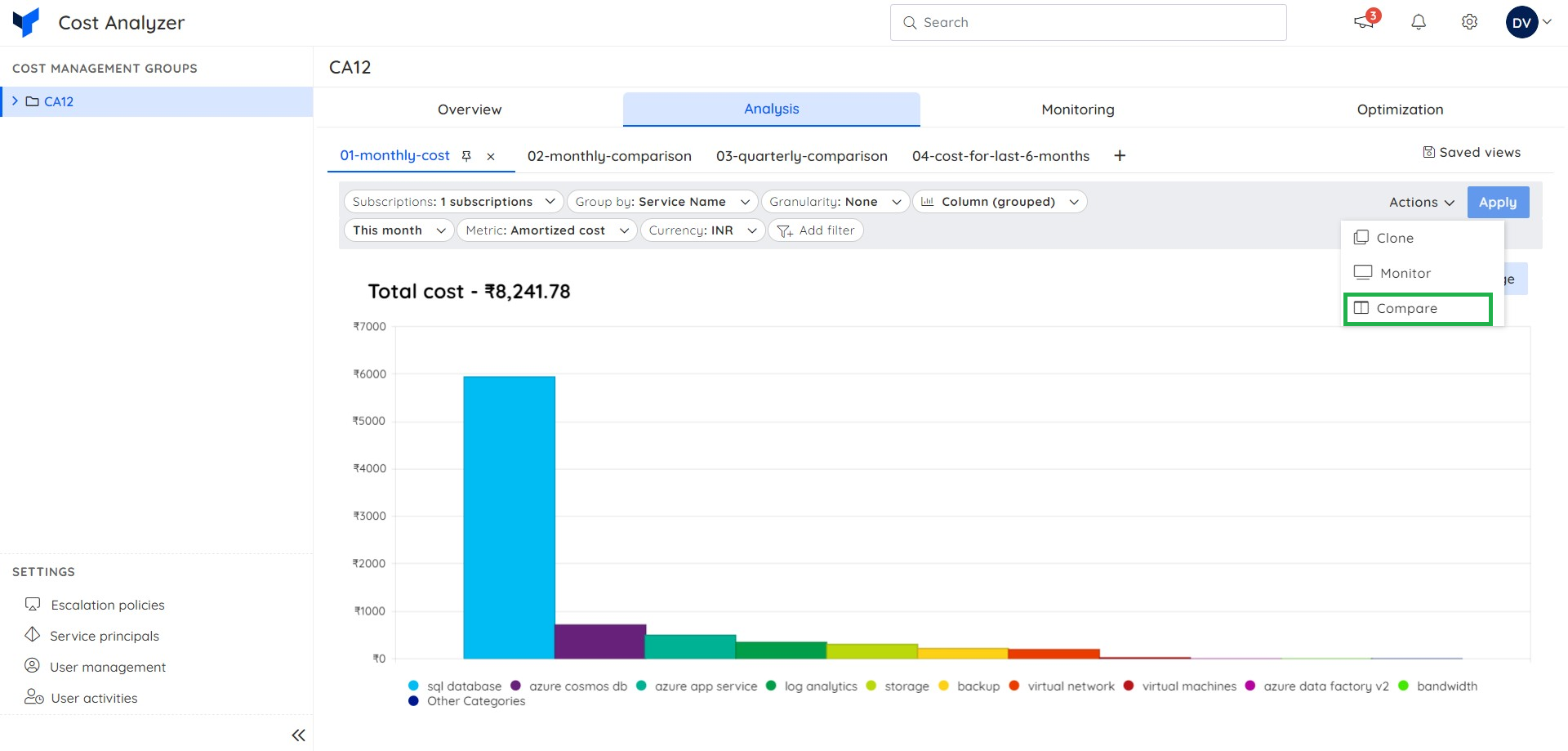Click the Total cost ₹8,241.78 heading
1568x751 pixels.
point(469,292)
